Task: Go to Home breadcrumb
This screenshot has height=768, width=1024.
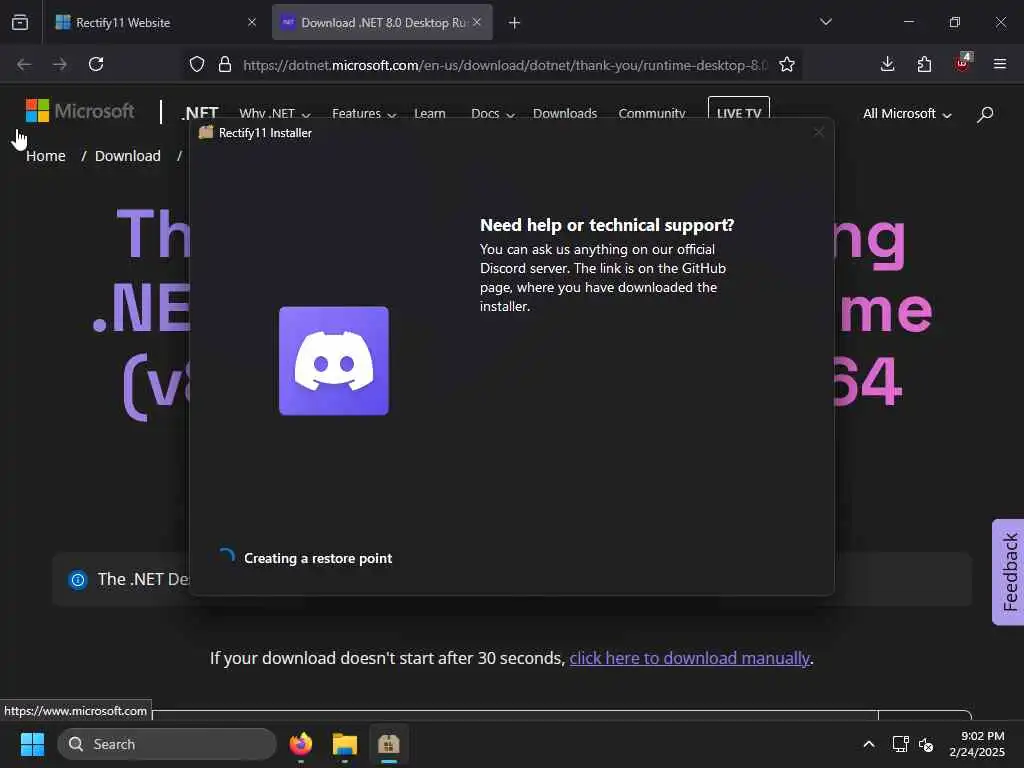Action: pos(46,156)
